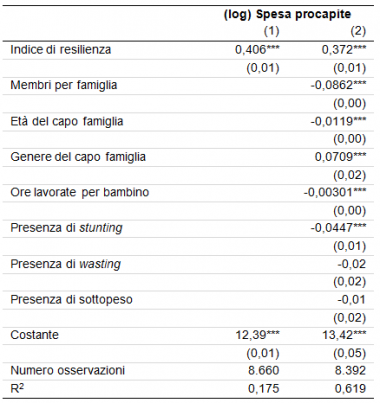Click the column (2) header
The width and height of the screenshot is (380, 403).
[x=358, y=31]
